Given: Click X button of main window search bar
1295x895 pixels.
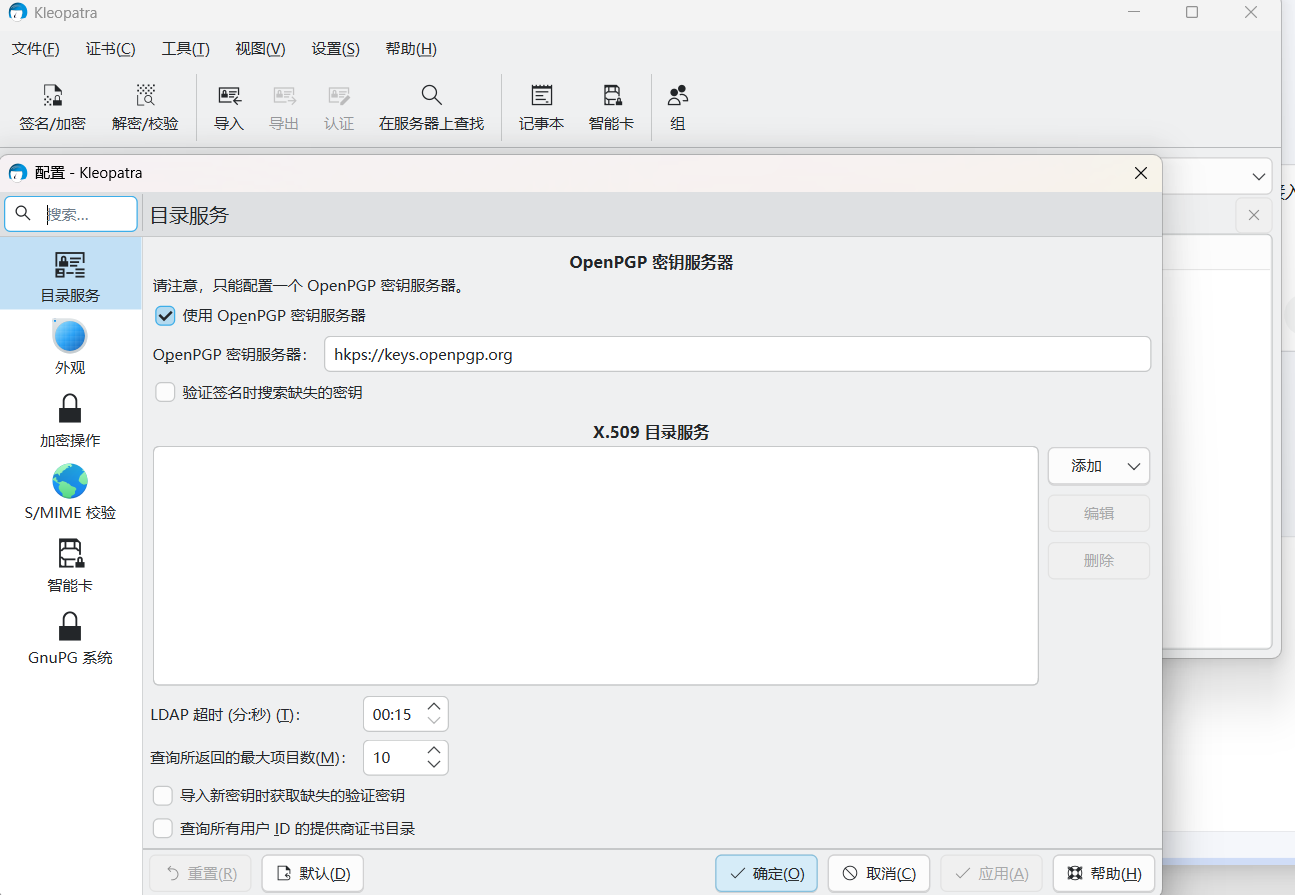Looking at the screenshot, I should pyautogui.click(x=1254, y=215).
